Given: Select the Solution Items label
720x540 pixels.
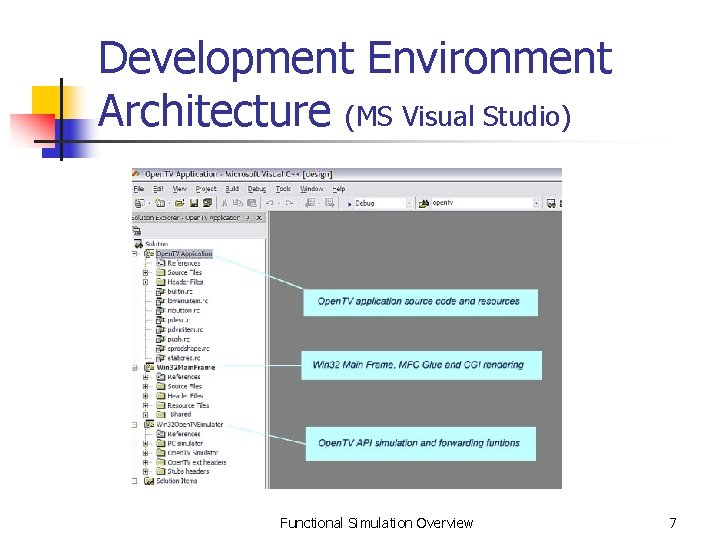Looking at the screenshot, I should coord(177,481).
